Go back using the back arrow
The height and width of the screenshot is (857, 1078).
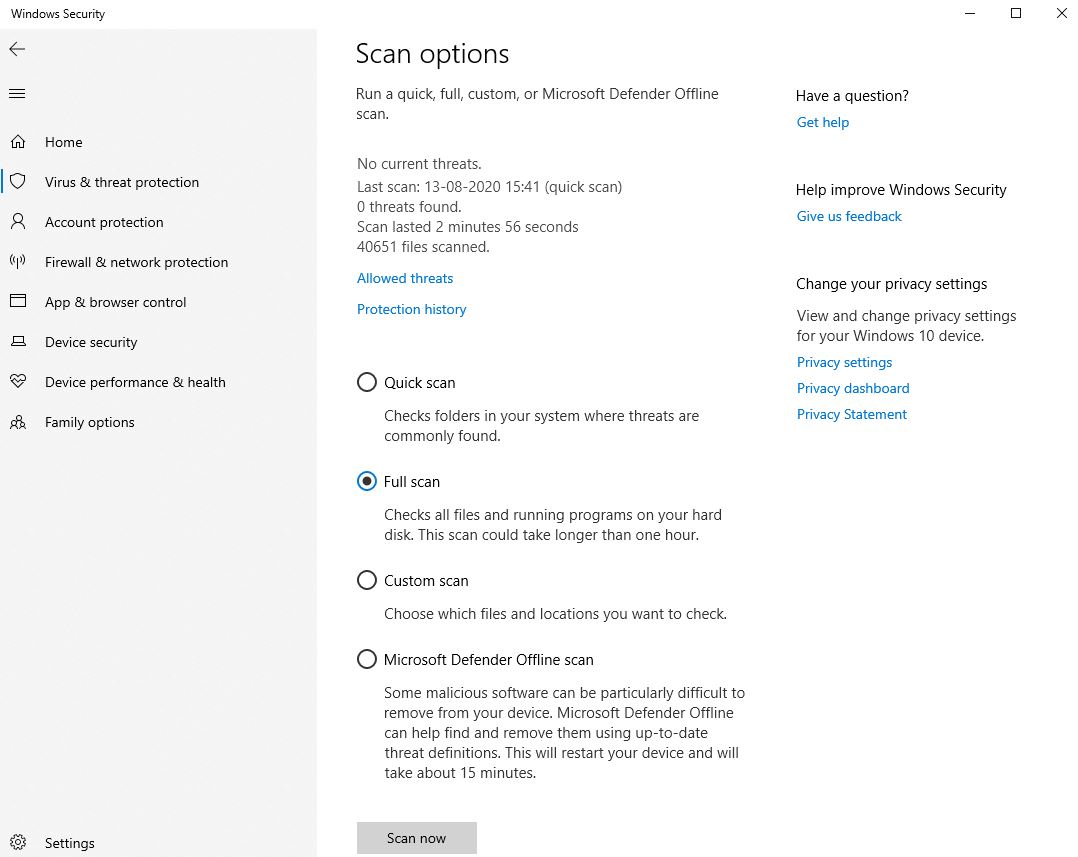pyautogui.click(x=17, y=49)
